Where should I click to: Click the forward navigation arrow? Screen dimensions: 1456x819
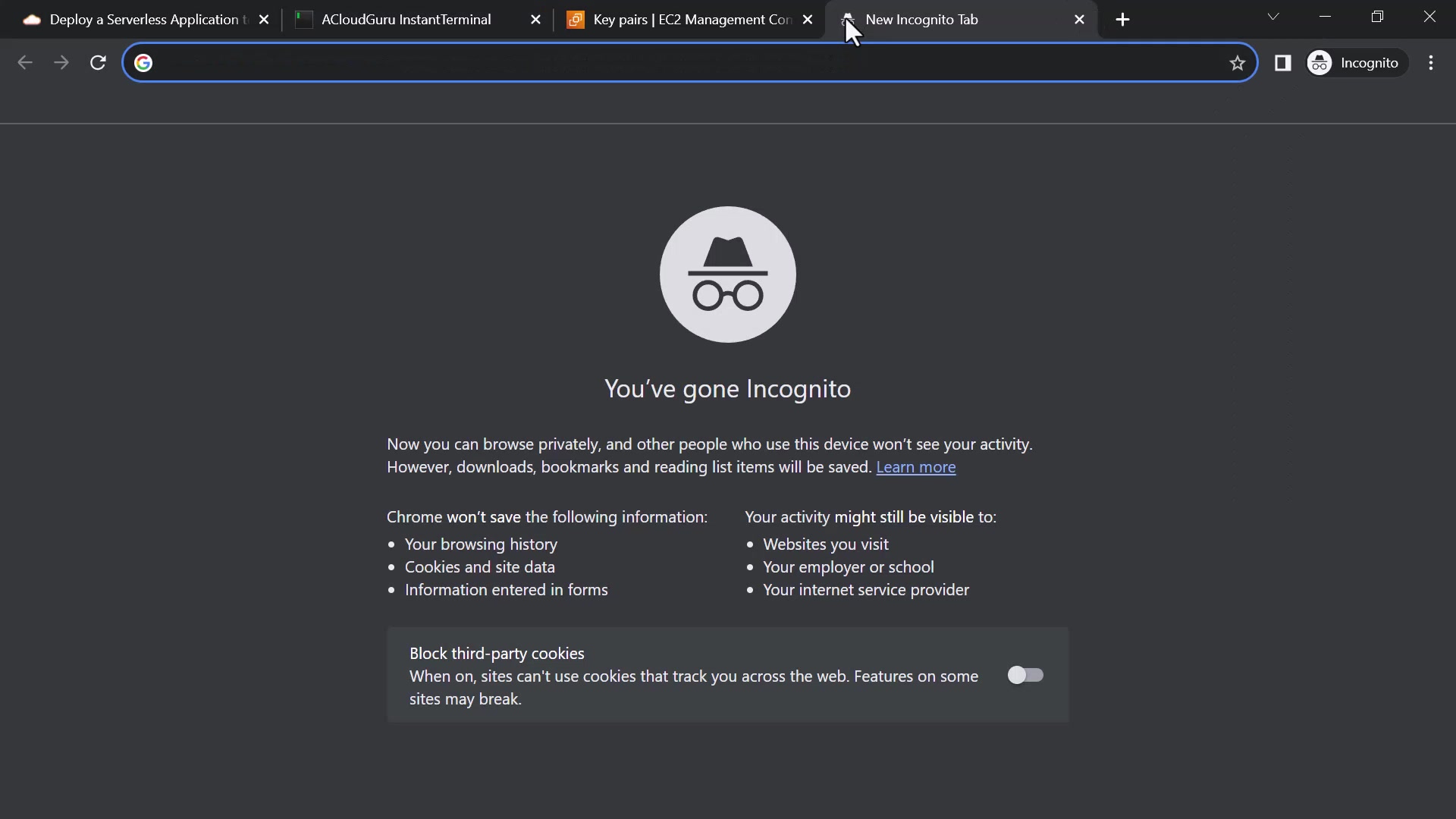click(61, 63)
